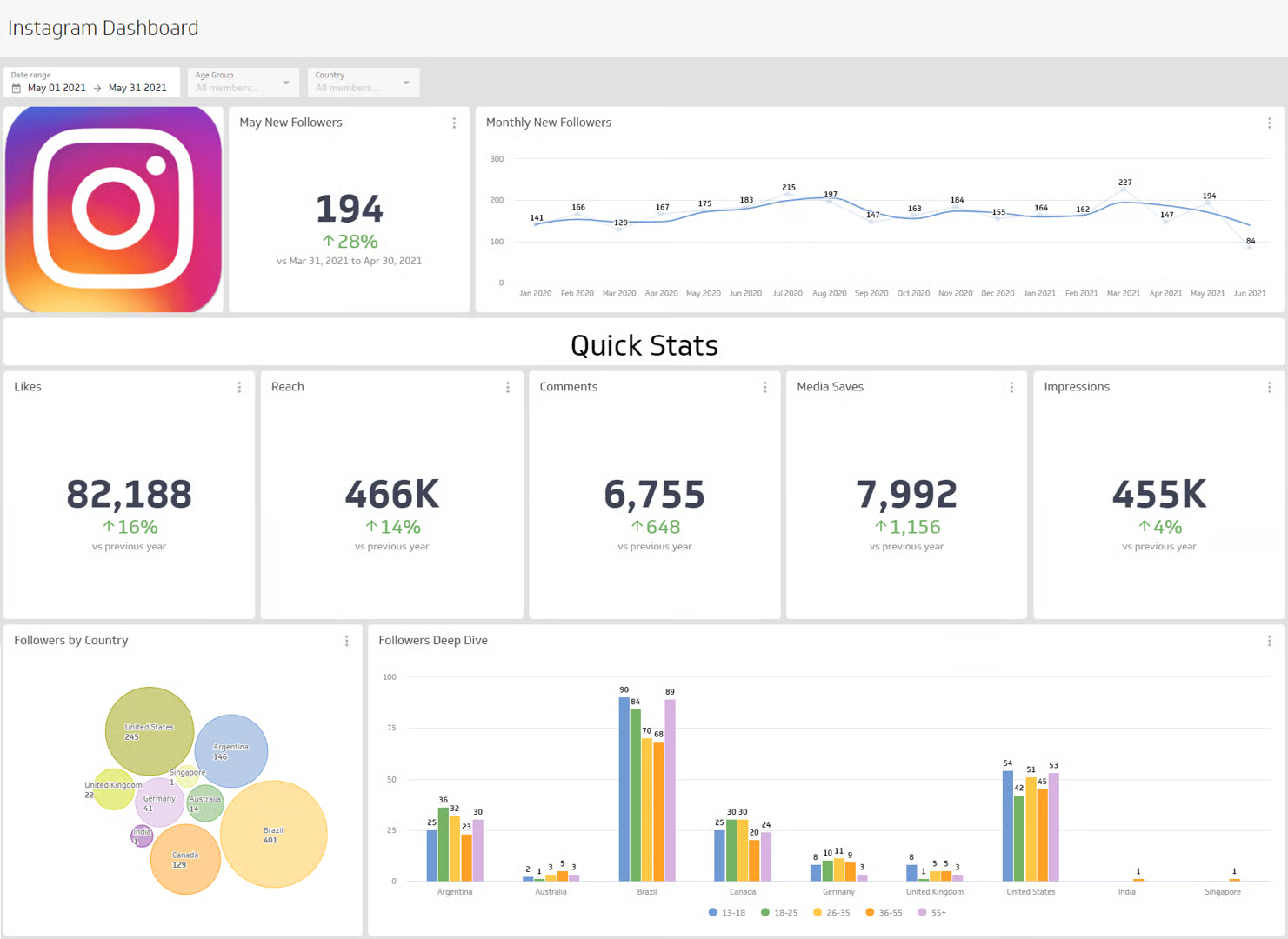Click the 36-55 orange legend swatch
This screenshot has height=939, width=1288.
click(x=870, y=913)
